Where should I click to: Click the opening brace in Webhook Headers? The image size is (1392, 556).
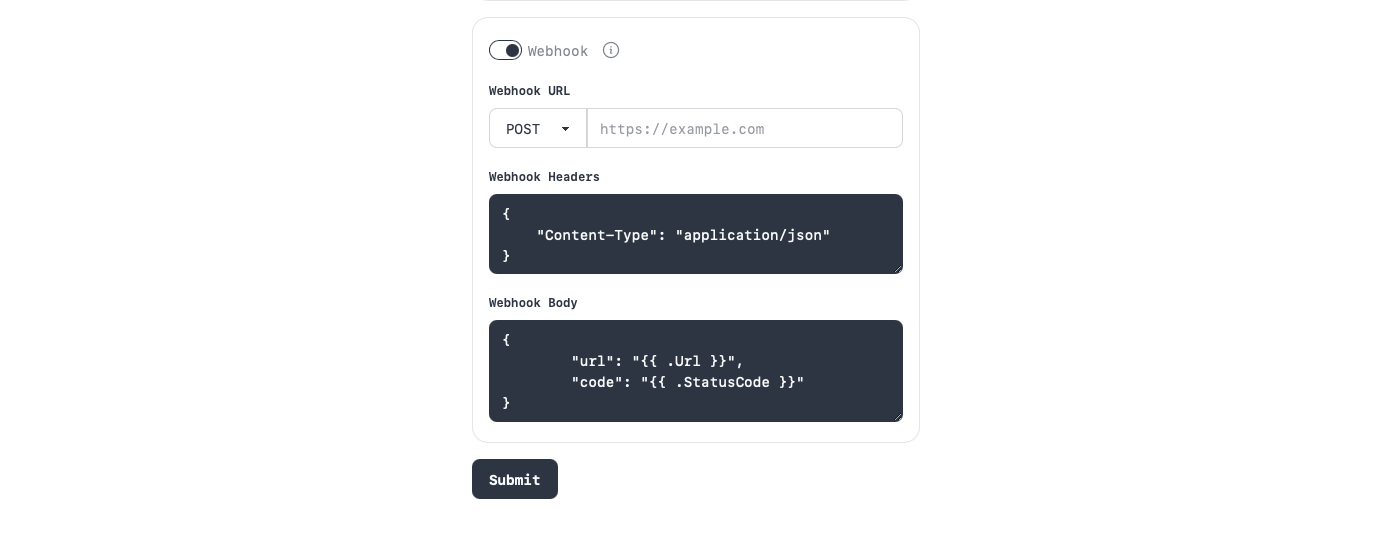[x=506, y=214]
